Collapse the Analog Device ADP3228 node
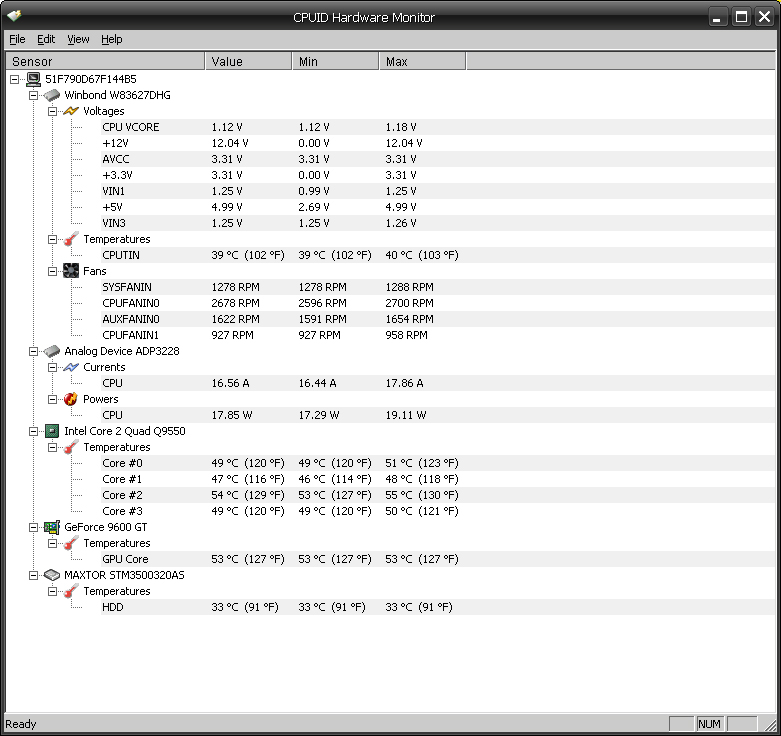 pos(33,352)
